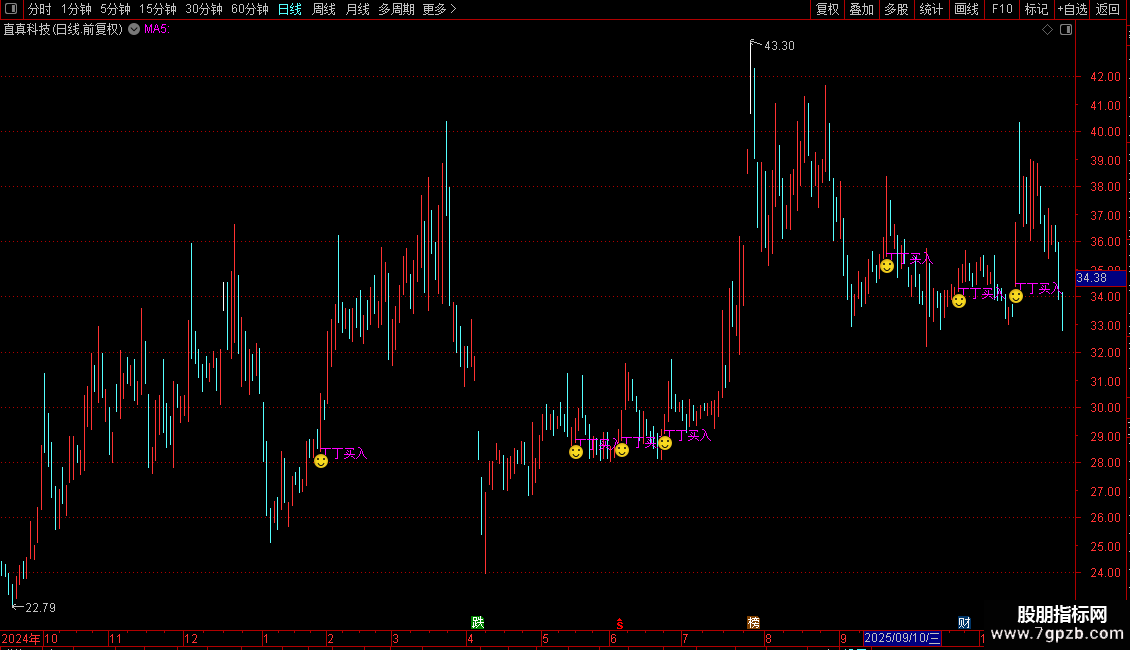The width and height of the screenshot is (1130, 650).
Task: Click the last smiley buy signal icon
Action: (1016, 295)
